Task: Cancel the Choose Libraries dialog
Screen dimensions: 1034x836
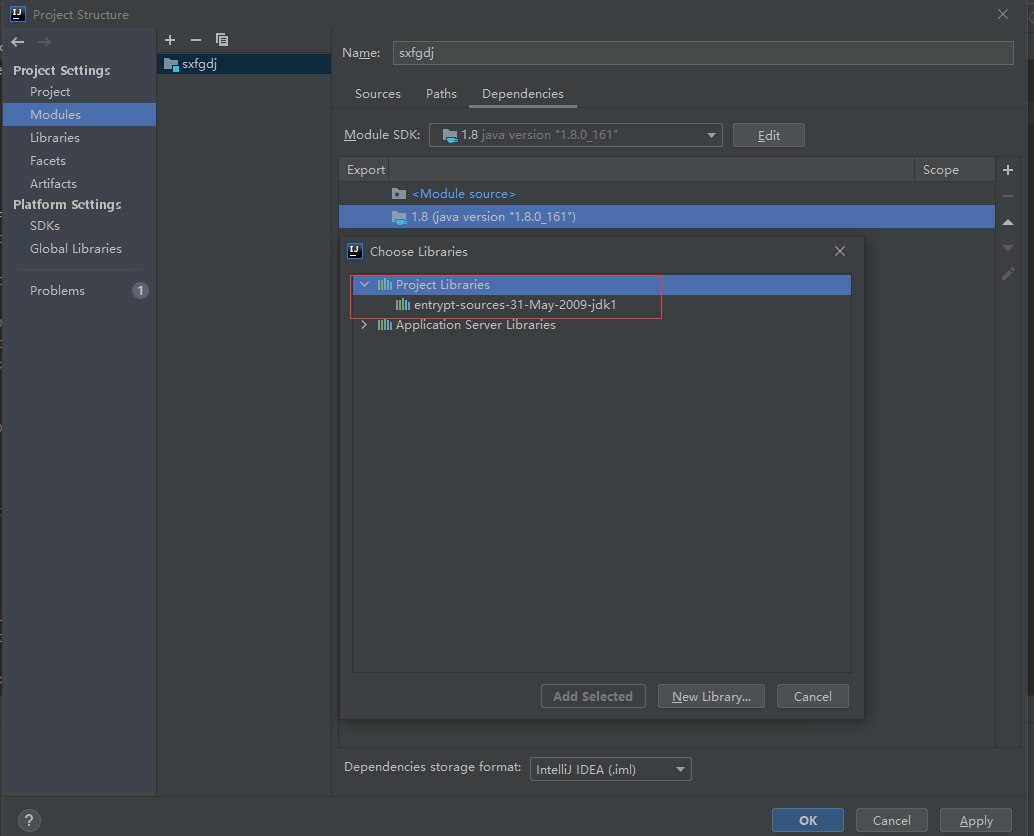Action: point(812,696)
